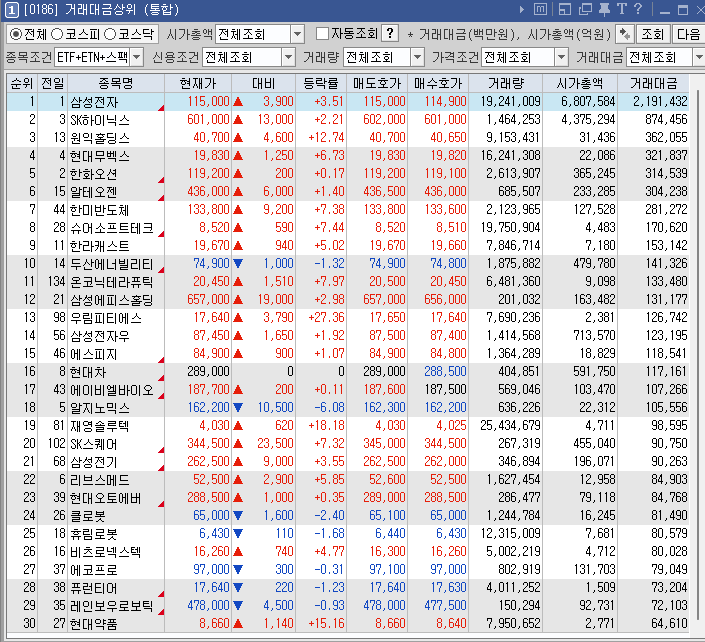Click the 시가총액 table column header
This screenshot has height=642, width=705.
tap(580, 83)
